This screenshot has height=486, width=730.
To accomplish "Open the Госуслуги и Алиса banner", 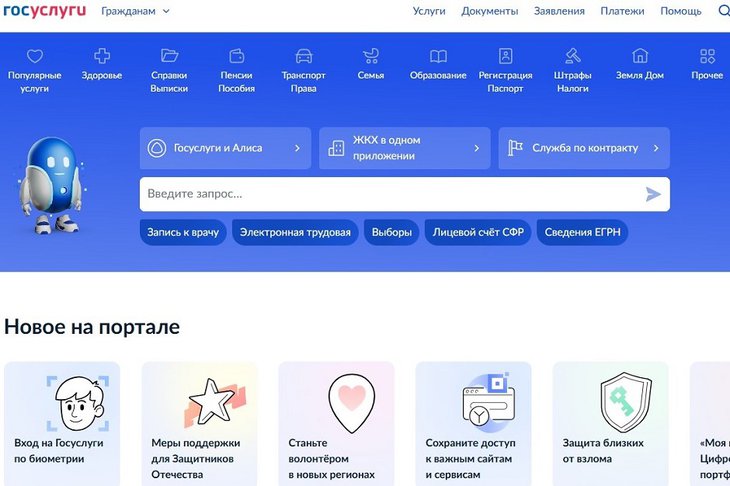I will pos(225,148).
